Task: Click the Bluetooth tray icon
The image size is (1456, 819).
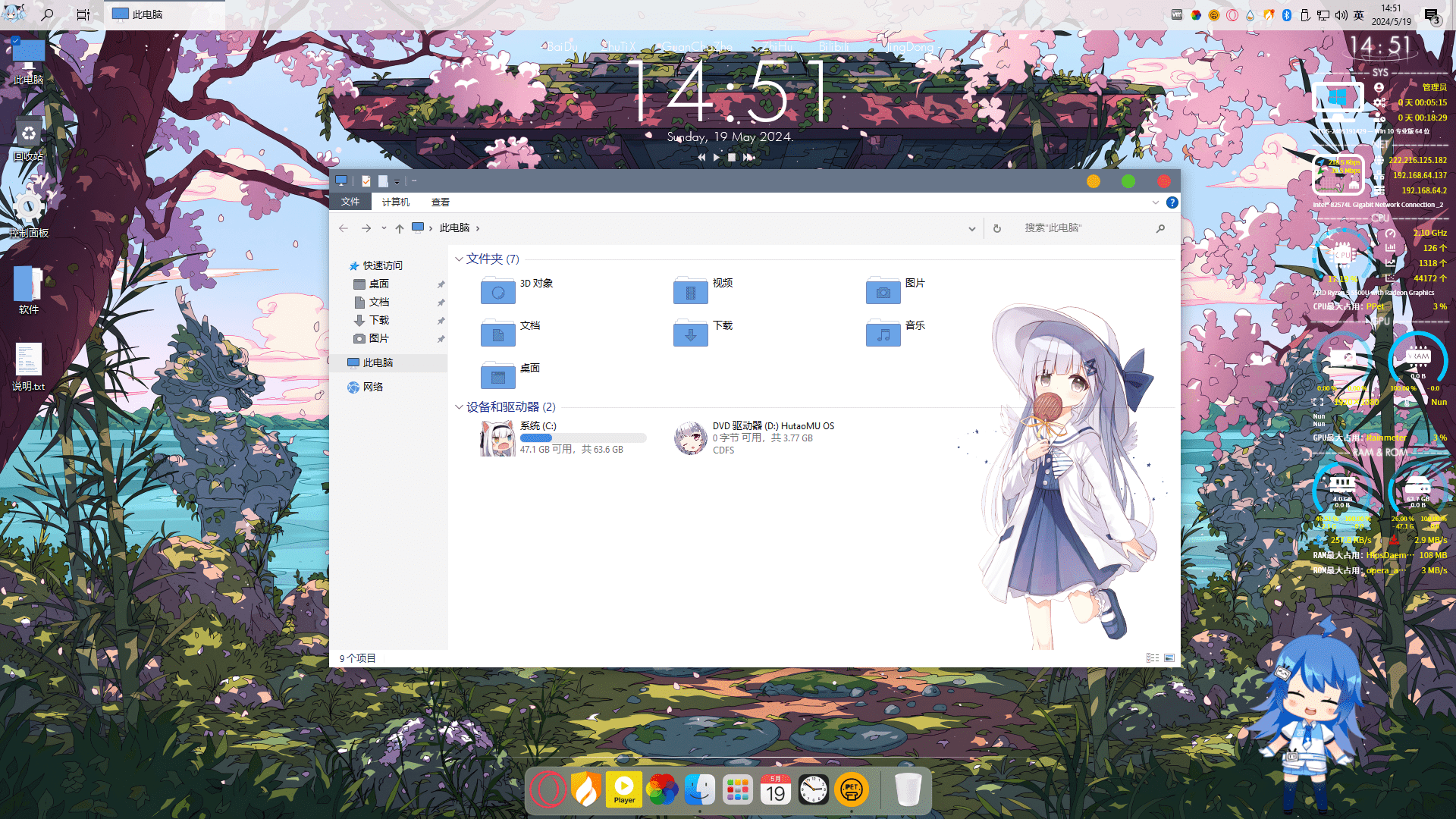Action: (1287, 14)
